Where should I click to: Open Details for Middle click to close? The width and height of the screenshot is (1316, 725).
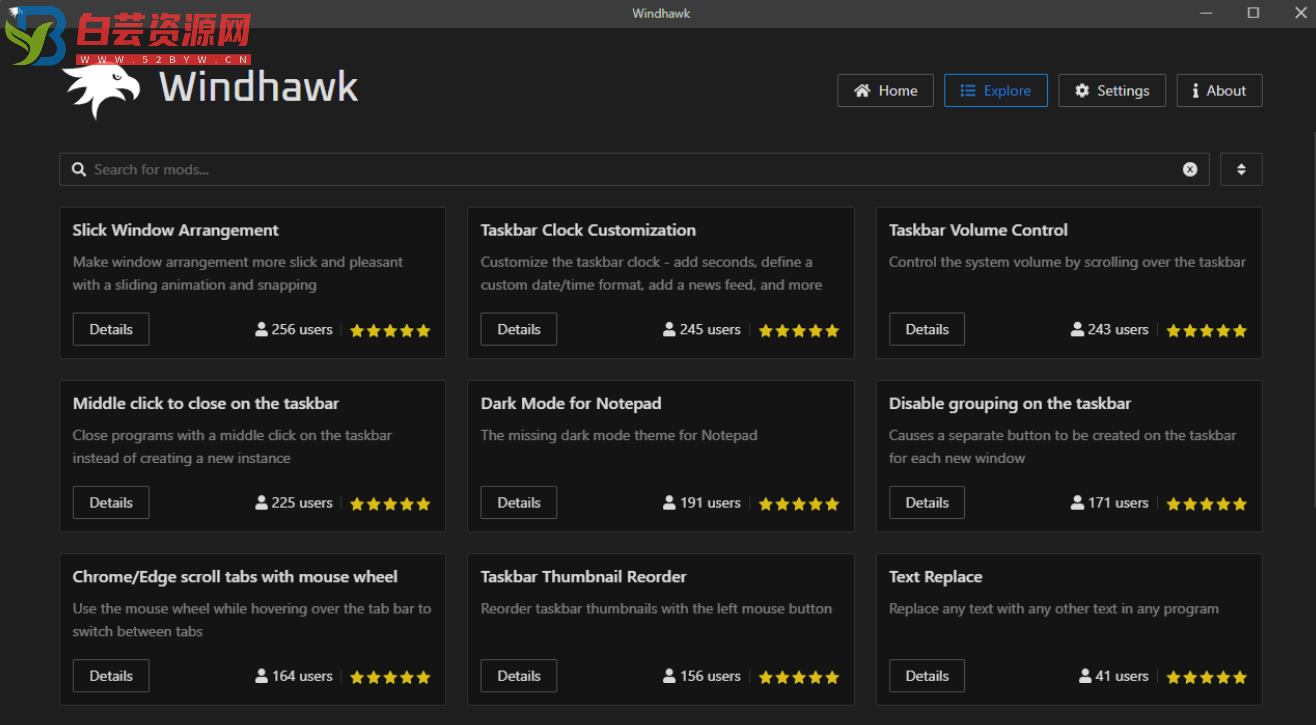pos(111,502)
